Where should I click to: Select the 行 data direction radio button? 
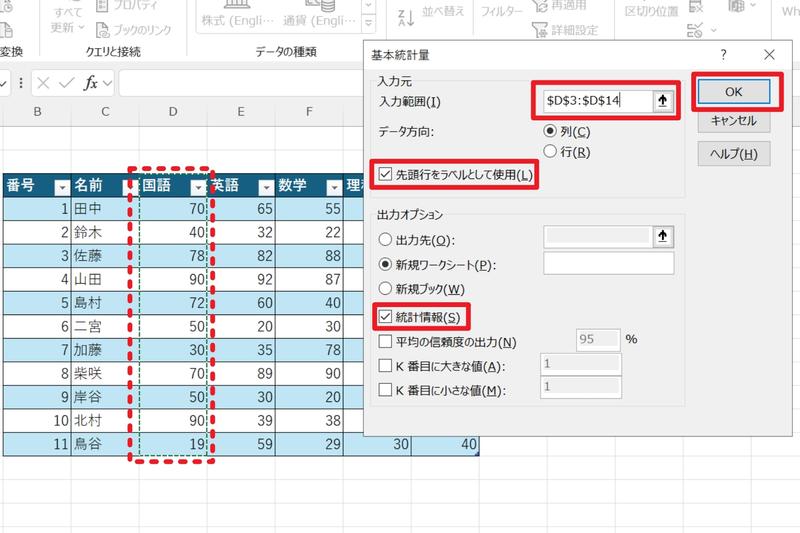pos(549,151)
